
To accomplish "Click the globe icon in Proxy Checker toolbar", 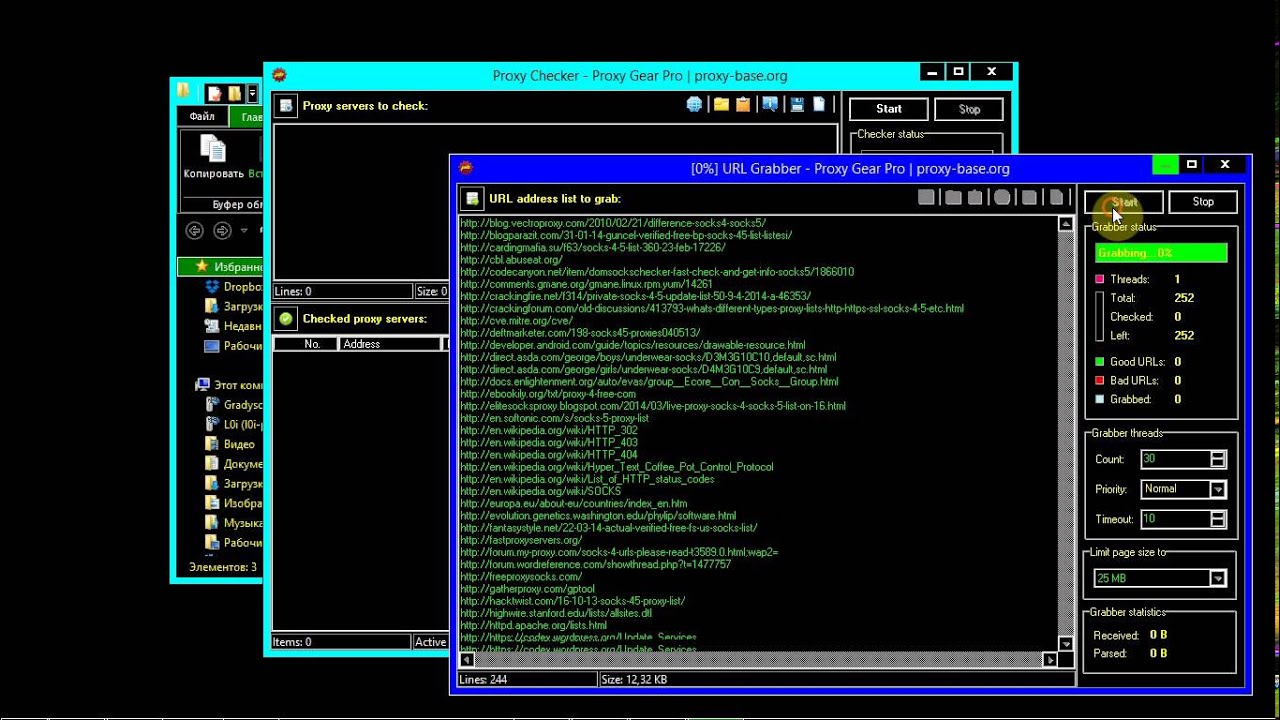I will coord(694,105).
